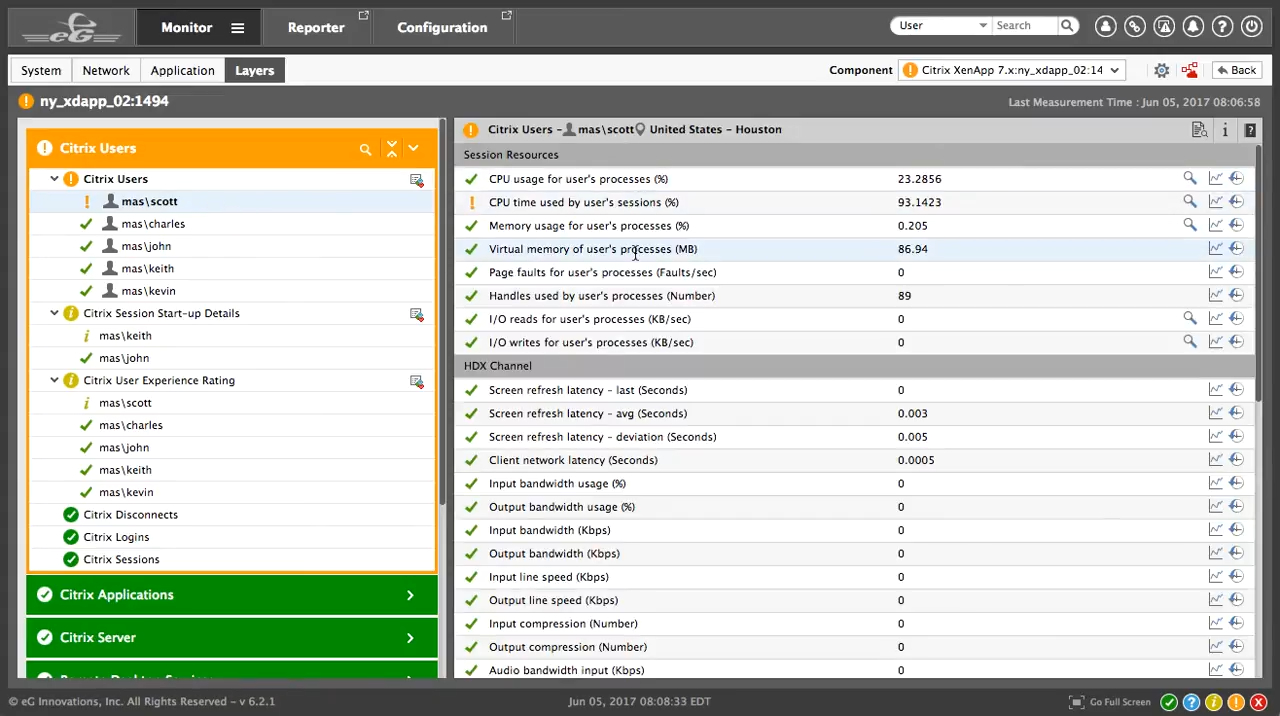Screen dimensions: 1280x716
Task: Click the Output compression (Number) measure
Action: 568,647
